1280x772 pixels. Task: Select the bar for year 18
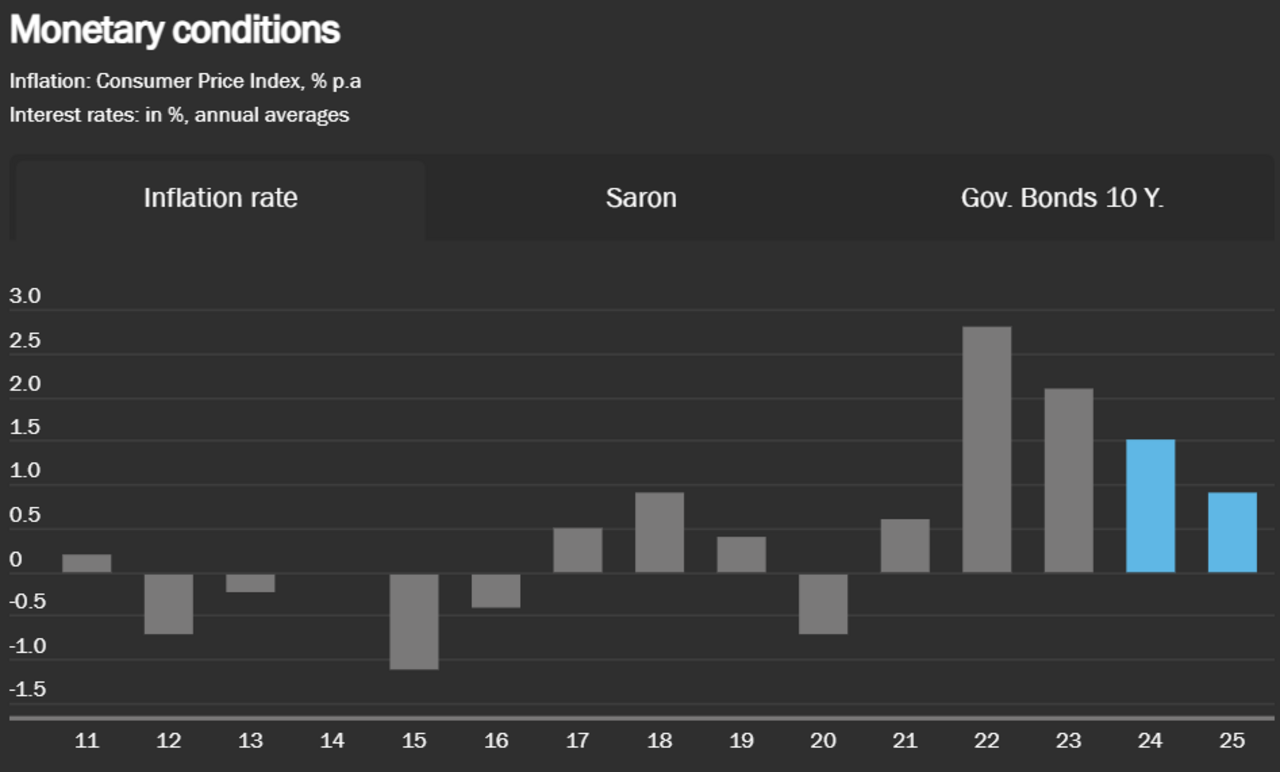tap(660, 533)
